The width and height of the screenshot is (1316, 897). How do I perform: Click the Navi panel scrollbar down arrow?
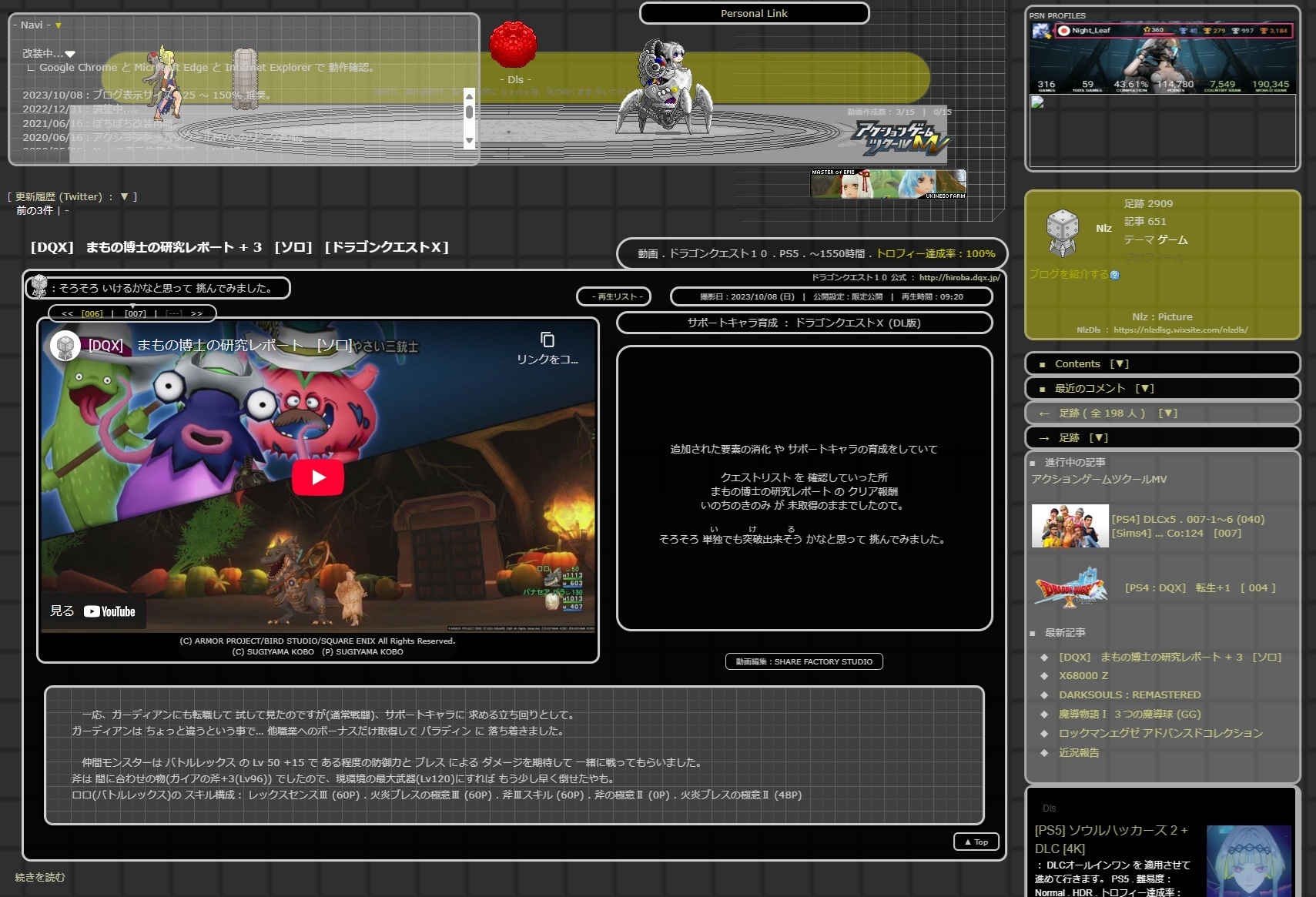(x=469, y=141)
